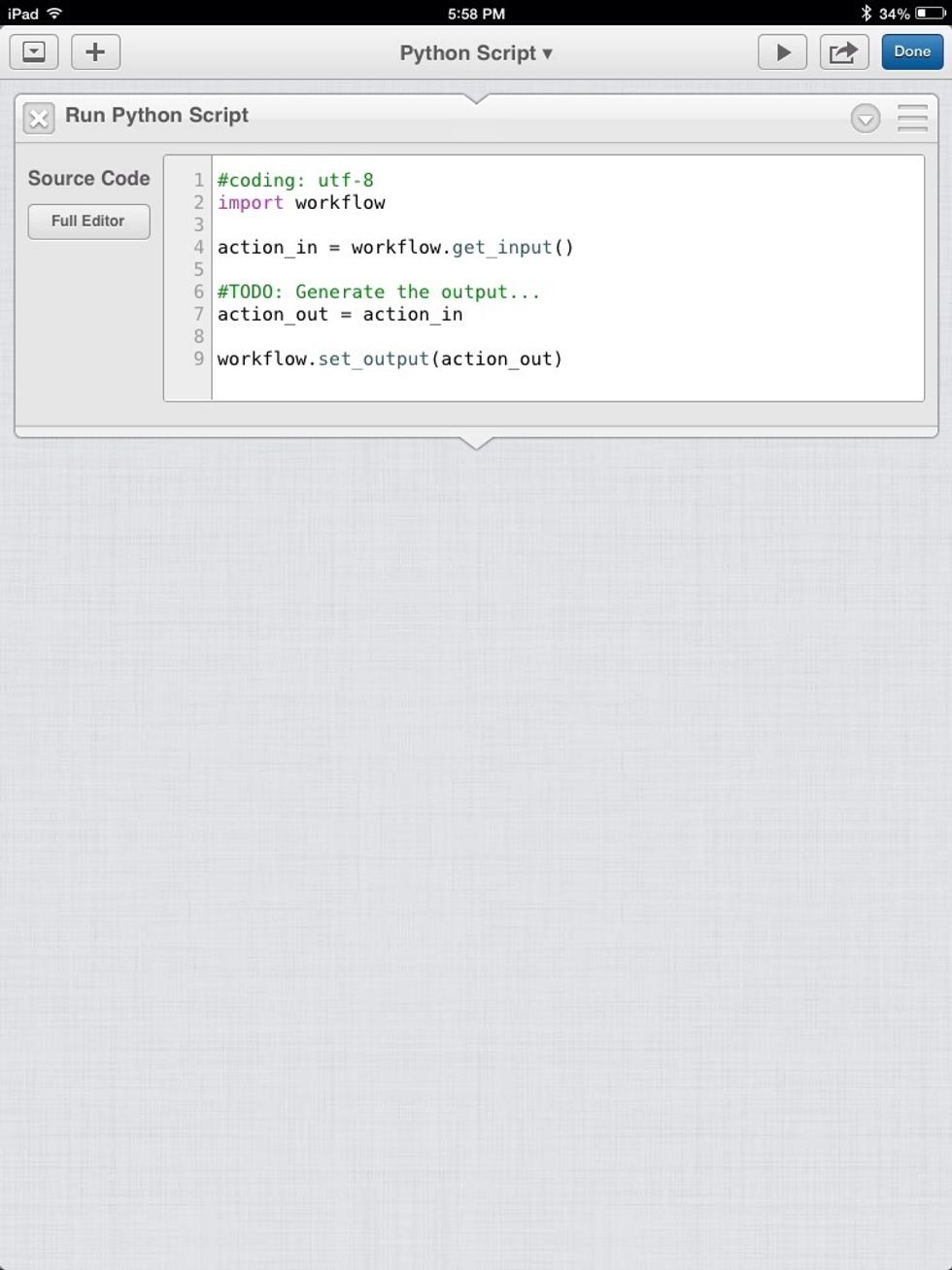952x1270 pixels.
Task: Click the bottom insertion arrow below the action
Action: (x=475, y=442)
